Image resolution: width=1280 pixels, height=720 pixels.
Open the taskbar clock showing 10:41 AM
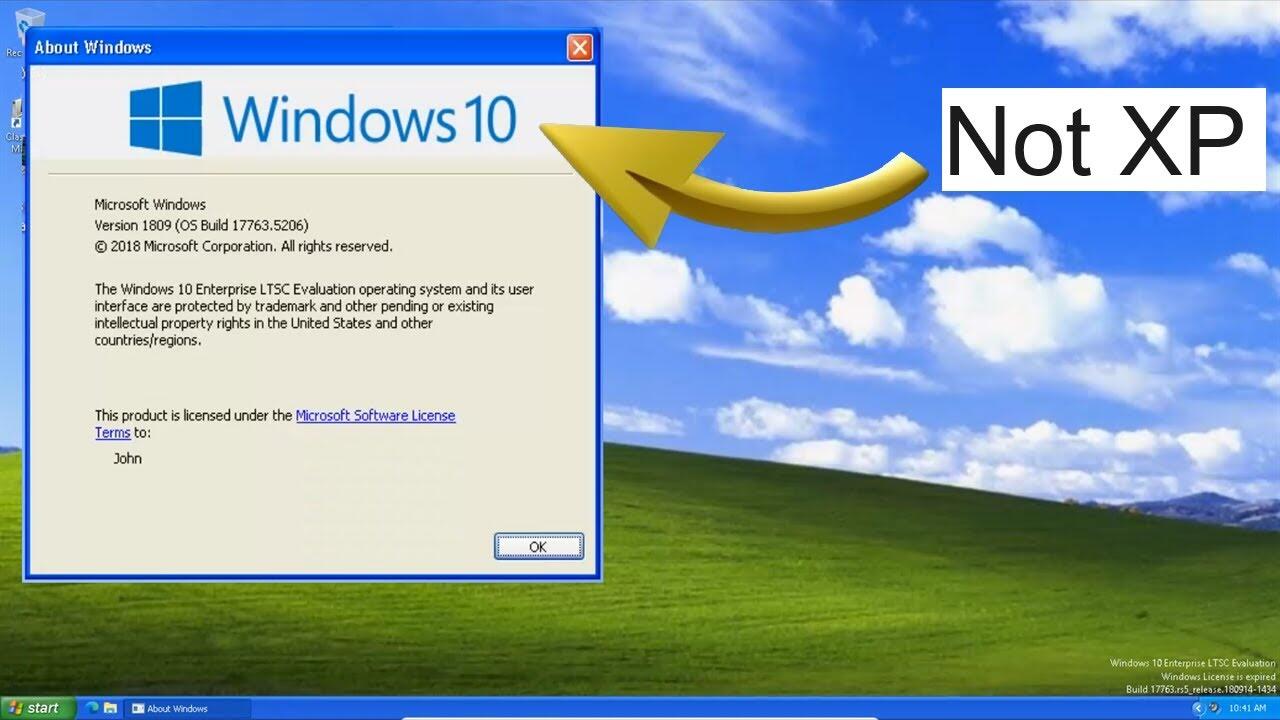pyautogui.click(x=1247, y=708)
